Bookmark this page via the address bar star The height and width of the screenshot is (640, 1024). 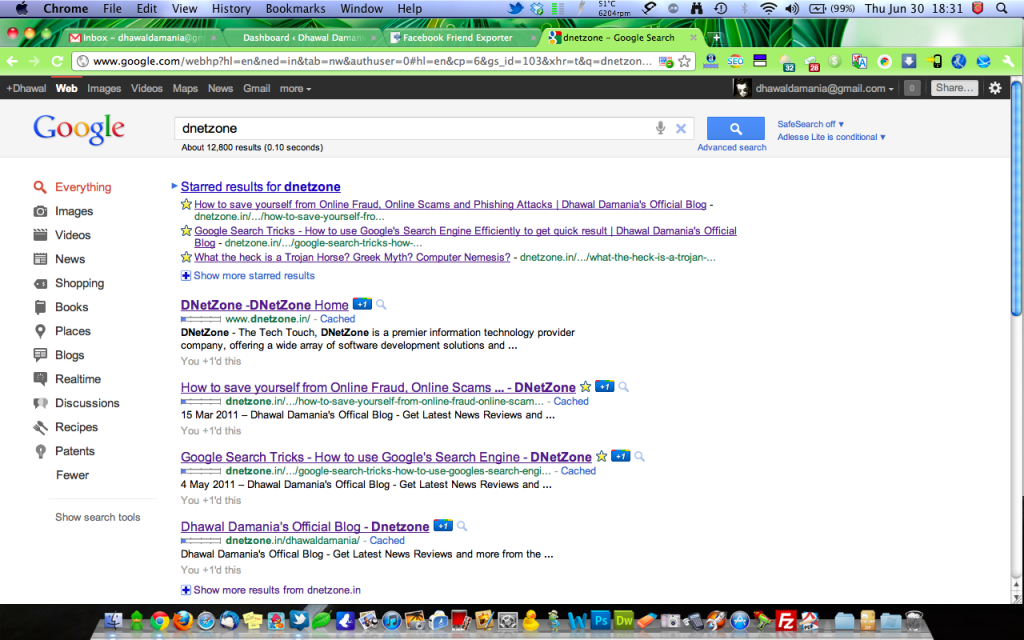pos(682,60)
